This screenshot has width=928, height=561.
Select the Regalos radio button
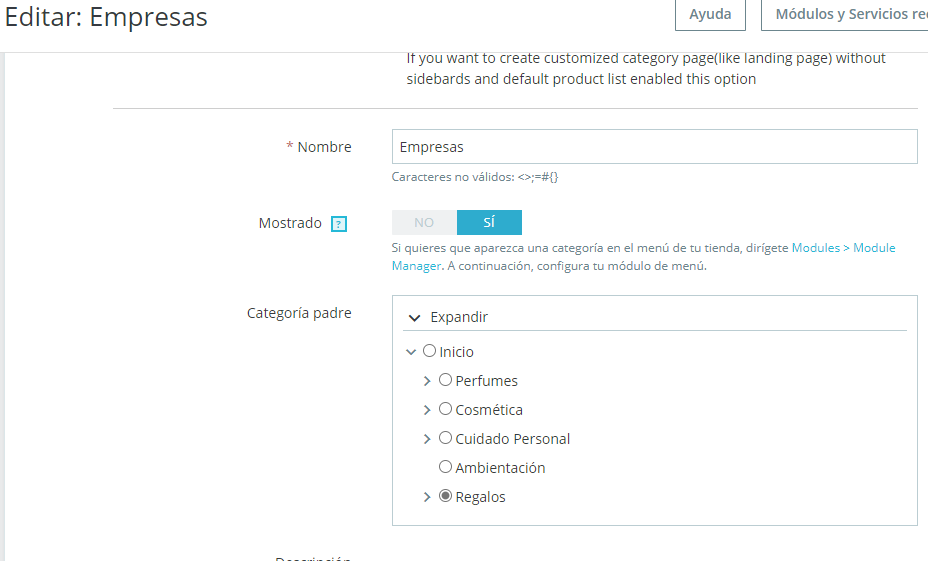pyautogui.click(x=446, y=496)
